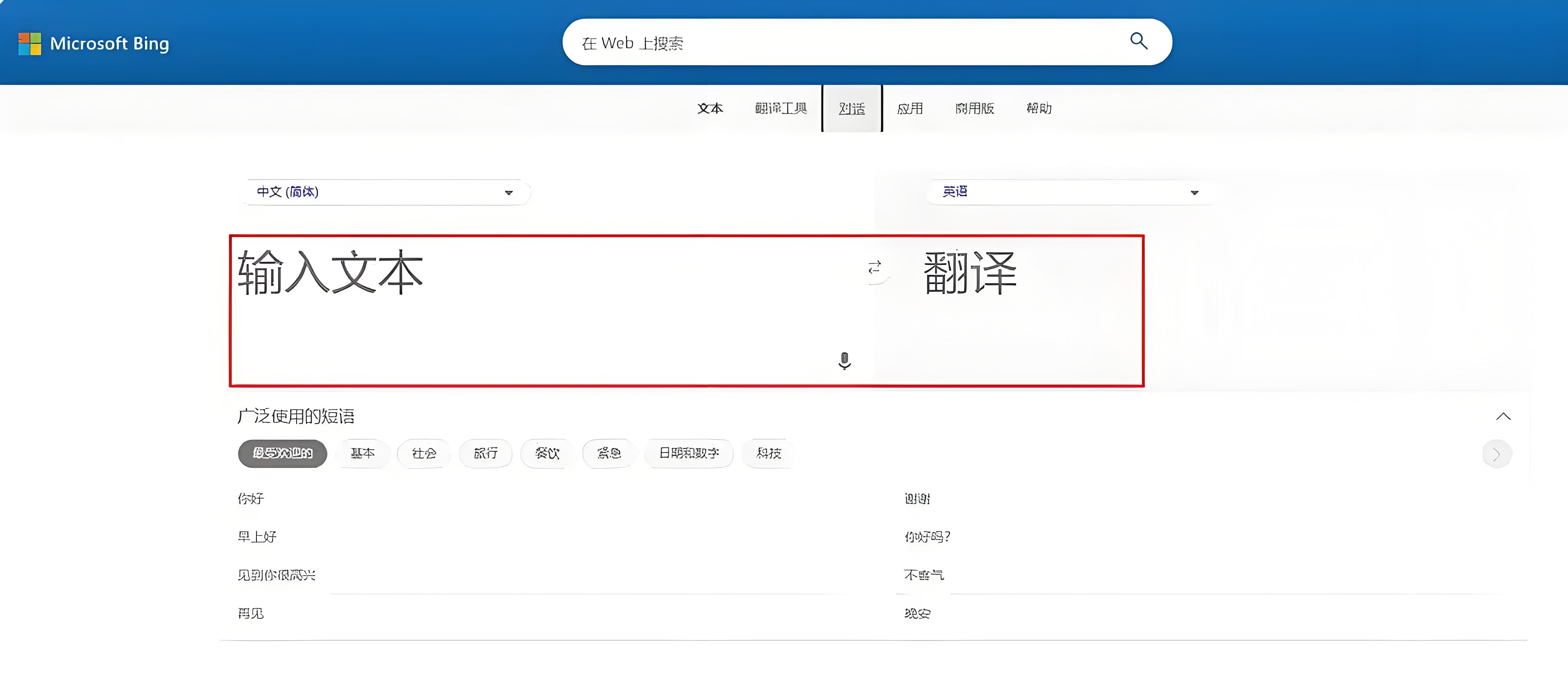This screenshot has width=1568, height=691.
Task: Select the 最受欢迎的 phrase category
Action: (x=282, y=454)
